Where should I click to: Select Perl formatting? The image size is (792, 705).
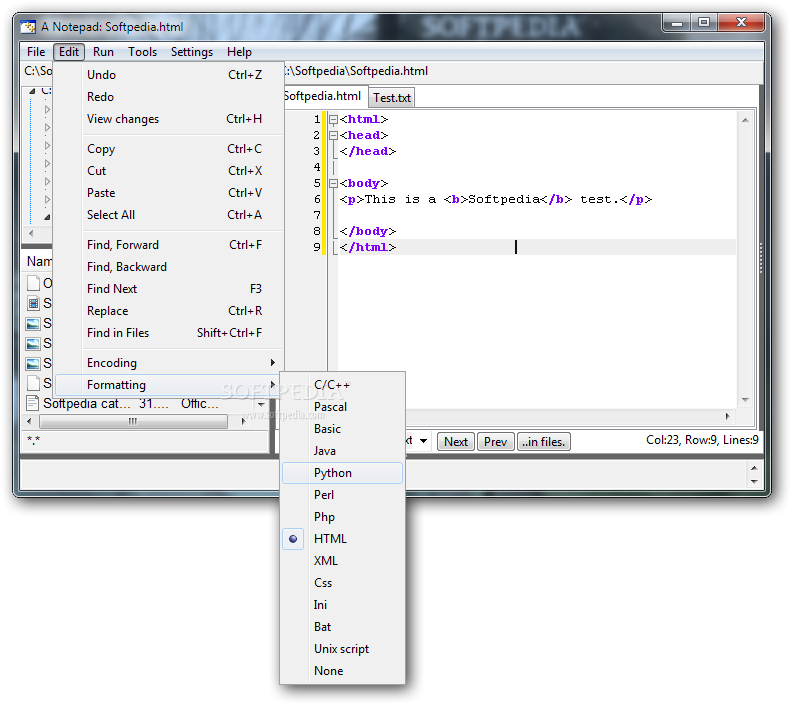342,495
